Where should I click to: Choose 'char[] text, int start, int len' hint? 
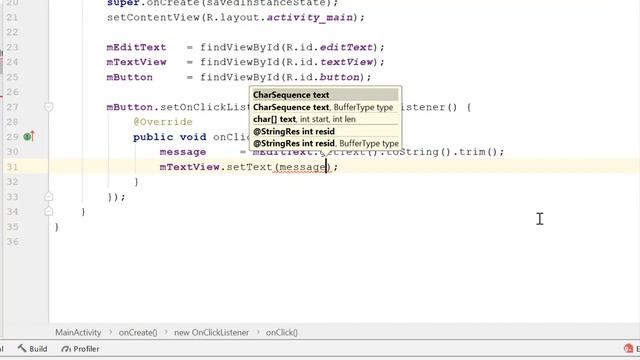[x=325, y=119]
